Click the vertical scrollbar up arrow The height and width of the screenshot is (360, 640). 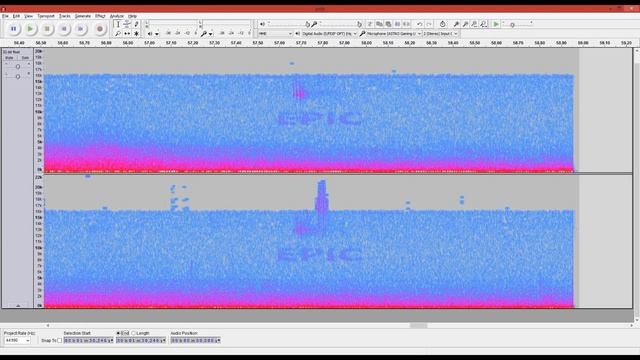[637, 51]
